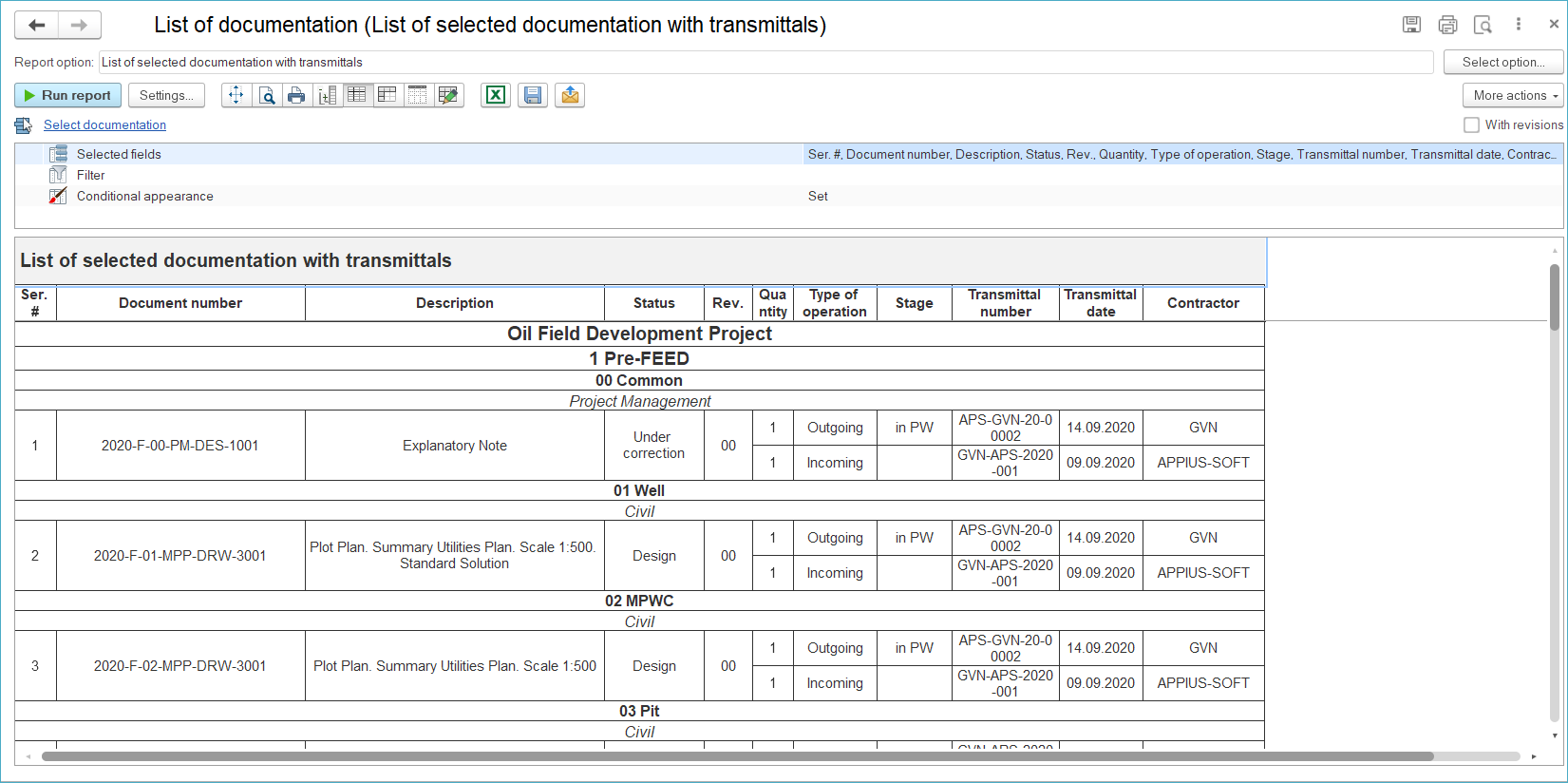Screen dimensions: 1568x783
Task: Click the print preview magnifier icon
Action: coord(267,95)
